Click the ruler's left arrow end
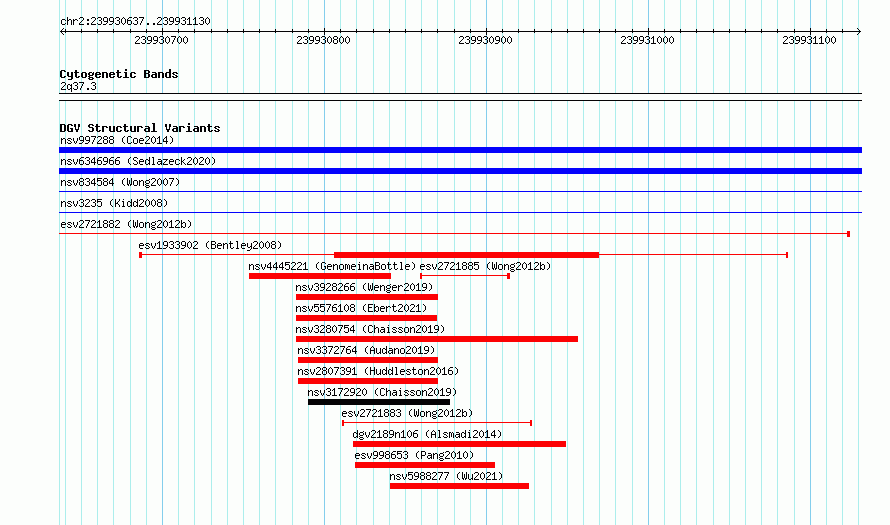This screenshot has width=890, height=525. coord(62,31)
